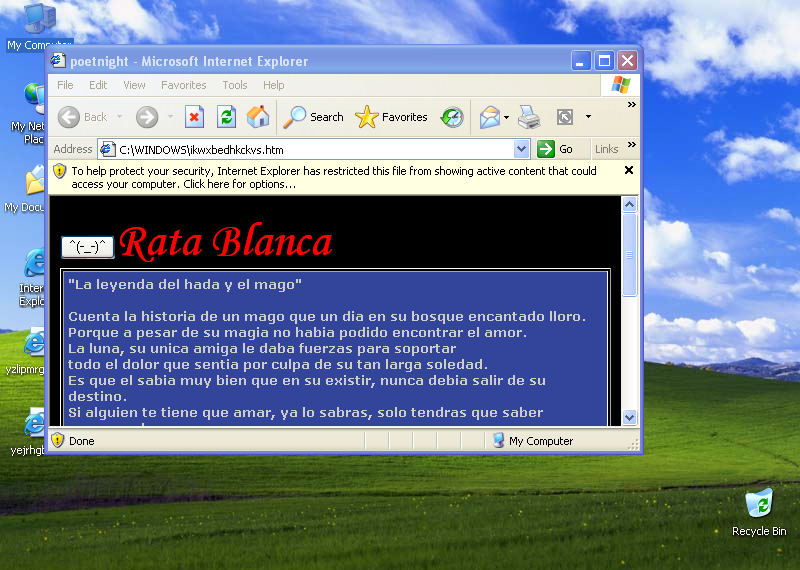Open the View menu
Viewport: 800px width, 570px height.
coord(134,85)
